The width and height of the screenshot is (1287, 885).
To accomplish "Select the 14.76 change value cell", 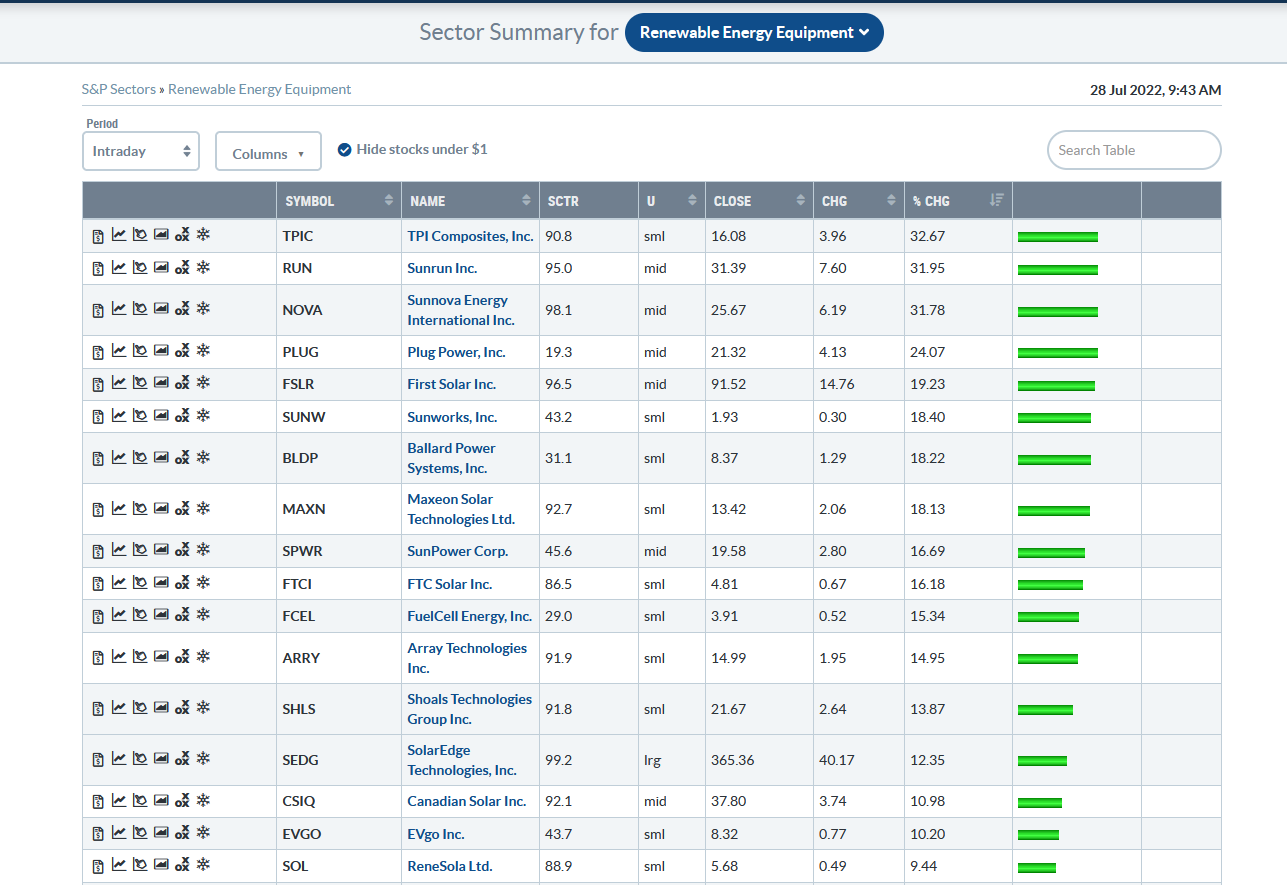I will coord(857,384).
